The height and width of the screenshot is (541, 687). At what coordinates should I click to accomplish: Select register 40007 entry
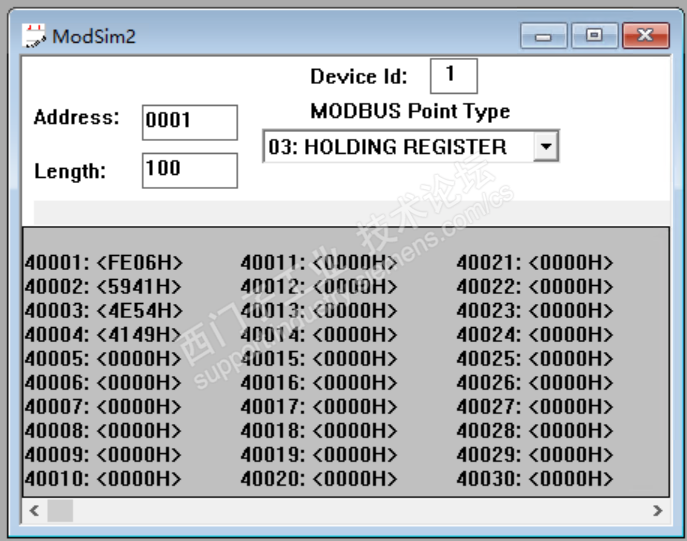(x=103, y=407)
